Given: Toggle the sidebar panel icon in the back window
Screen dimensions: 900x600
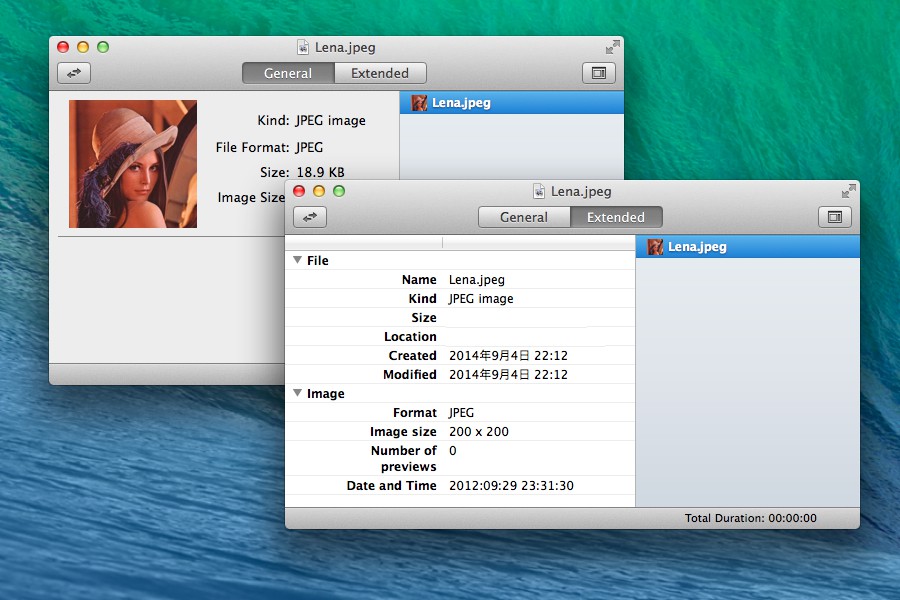Looking at the screenshot, I should (x=599, y=73).
